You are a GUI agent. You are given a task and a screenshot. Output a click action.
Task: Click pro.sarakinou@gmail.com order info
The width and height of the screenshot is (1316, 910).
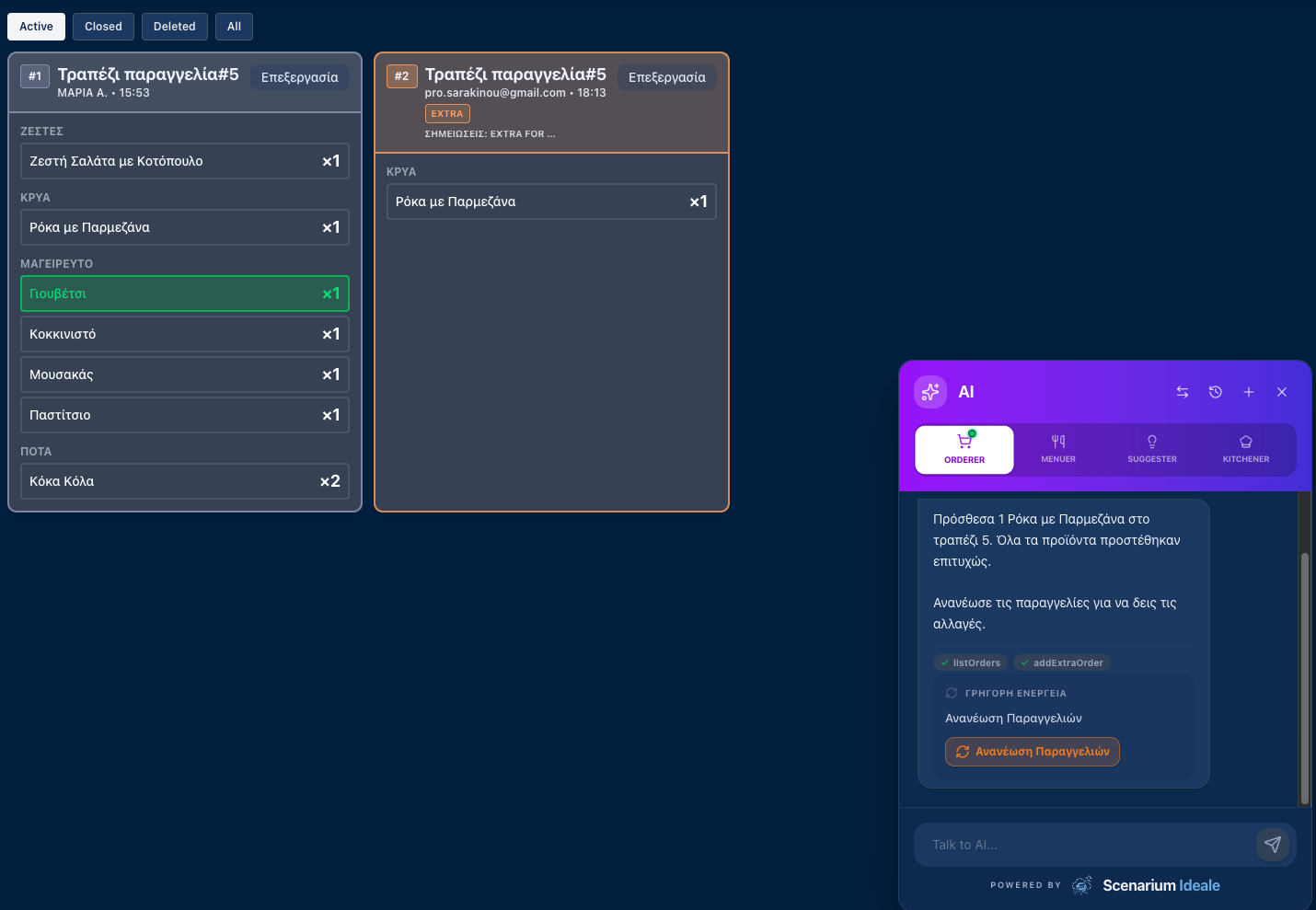(x=515, y=93)
